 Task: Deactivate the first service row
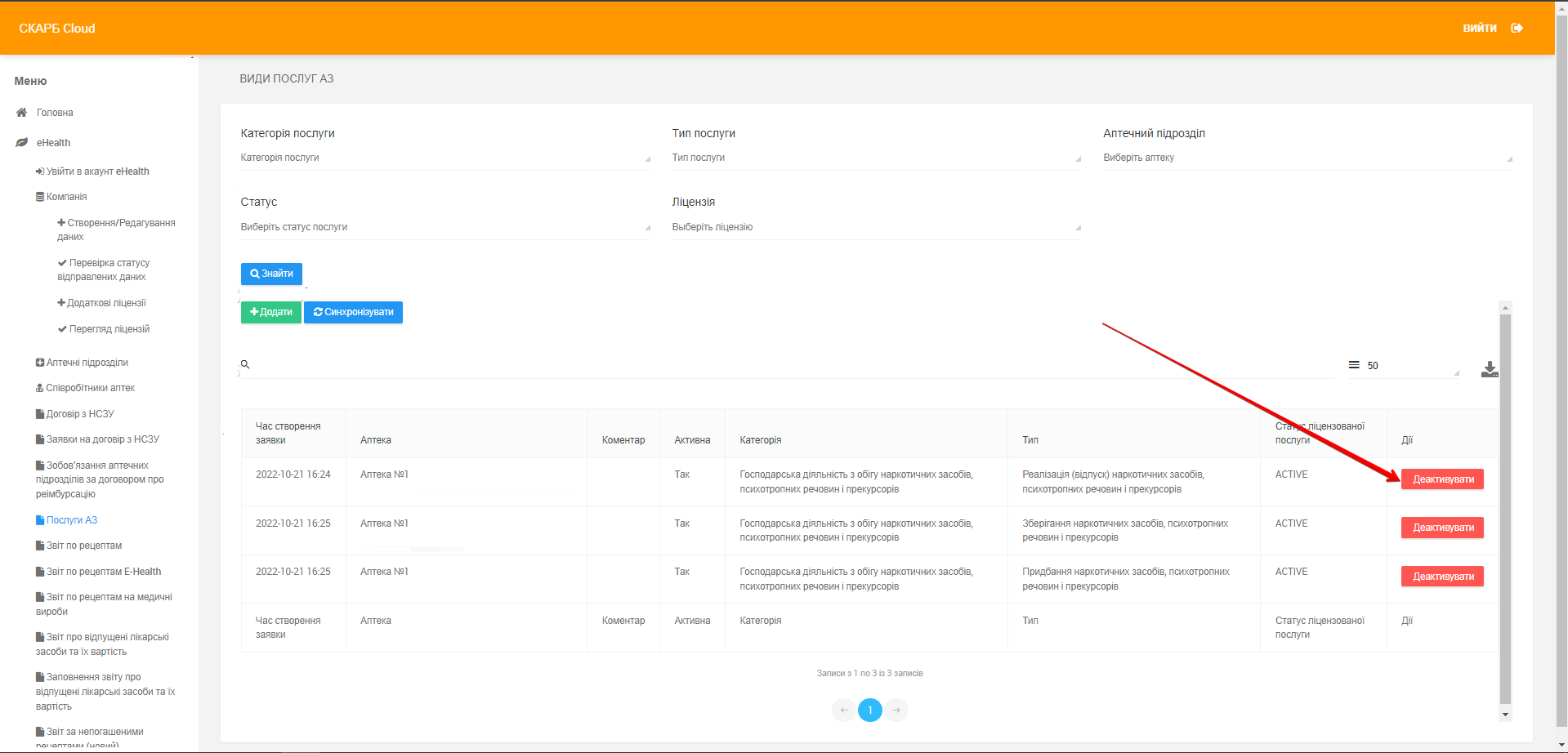[1442, 479]
